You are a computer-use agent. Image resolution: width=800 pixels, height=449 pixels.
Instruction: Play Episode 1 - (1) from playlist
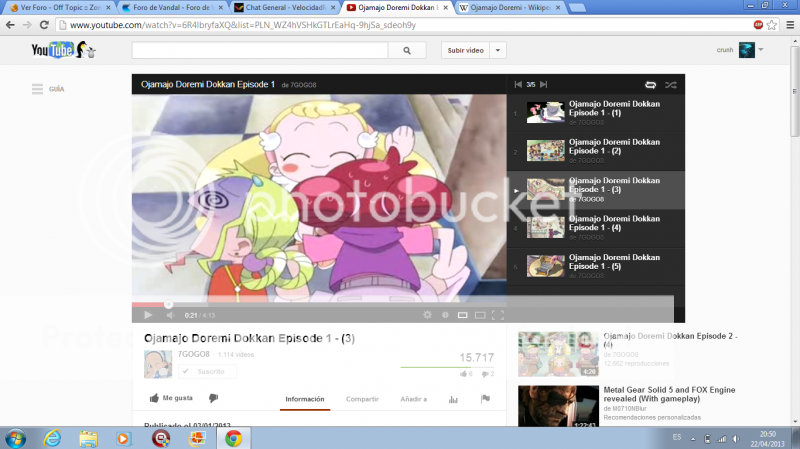[595, 112]
